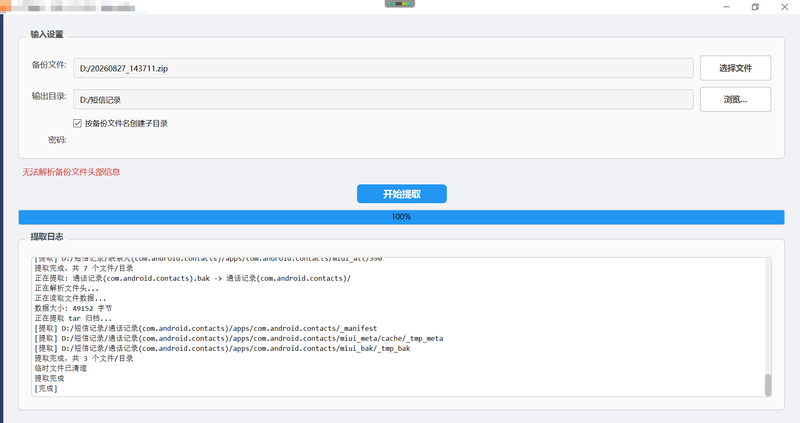Select log line 正在解析文件头...

click(x=66, y=288)
